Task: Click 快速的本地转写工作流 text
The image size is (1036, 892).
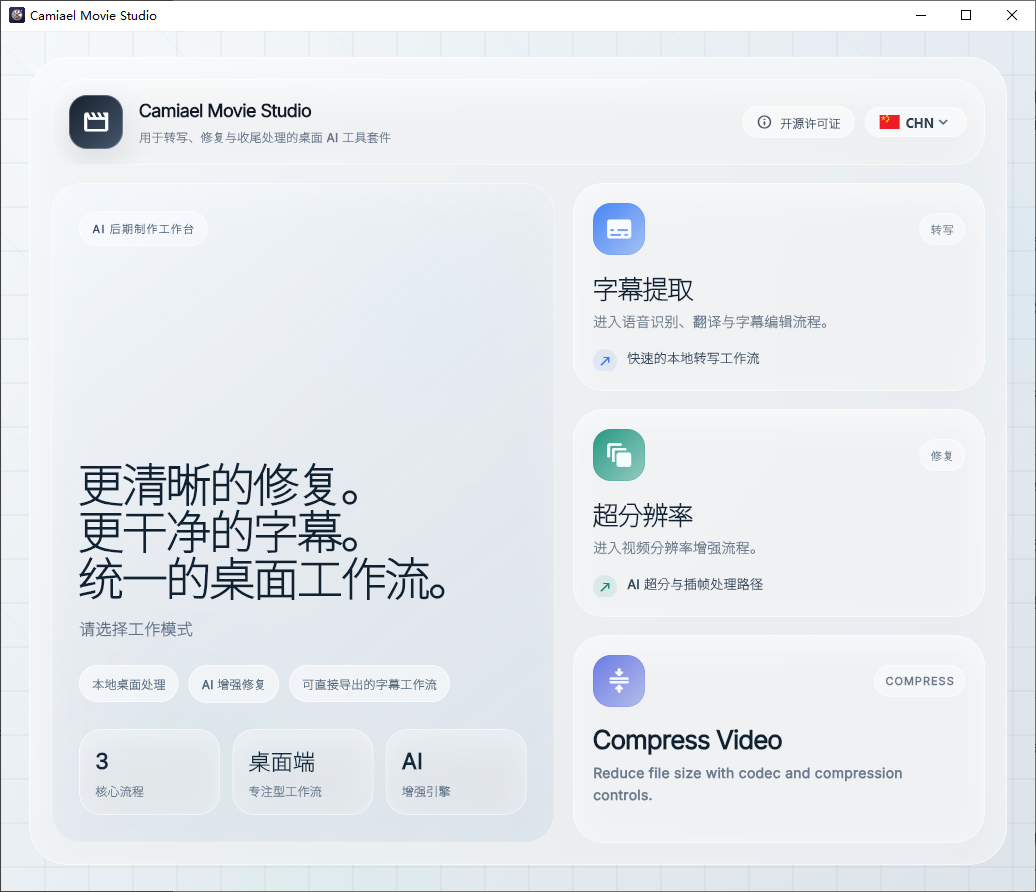Action: (693, 358)
